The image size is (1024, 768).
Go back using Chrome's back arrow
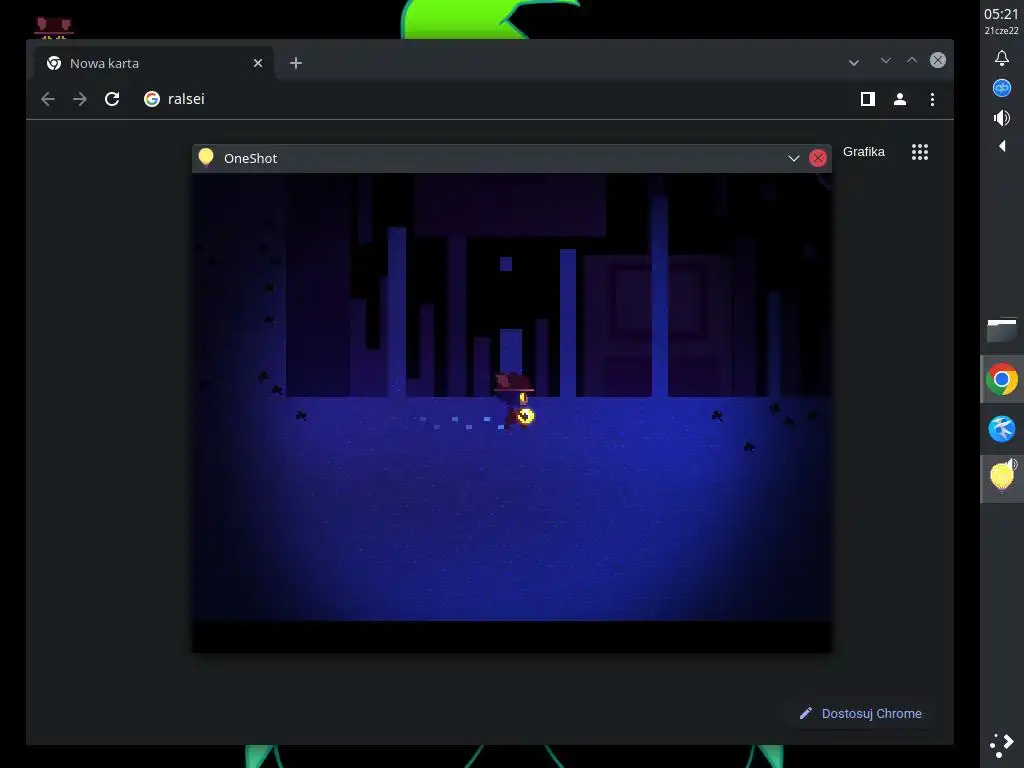(x=48, y=99)
